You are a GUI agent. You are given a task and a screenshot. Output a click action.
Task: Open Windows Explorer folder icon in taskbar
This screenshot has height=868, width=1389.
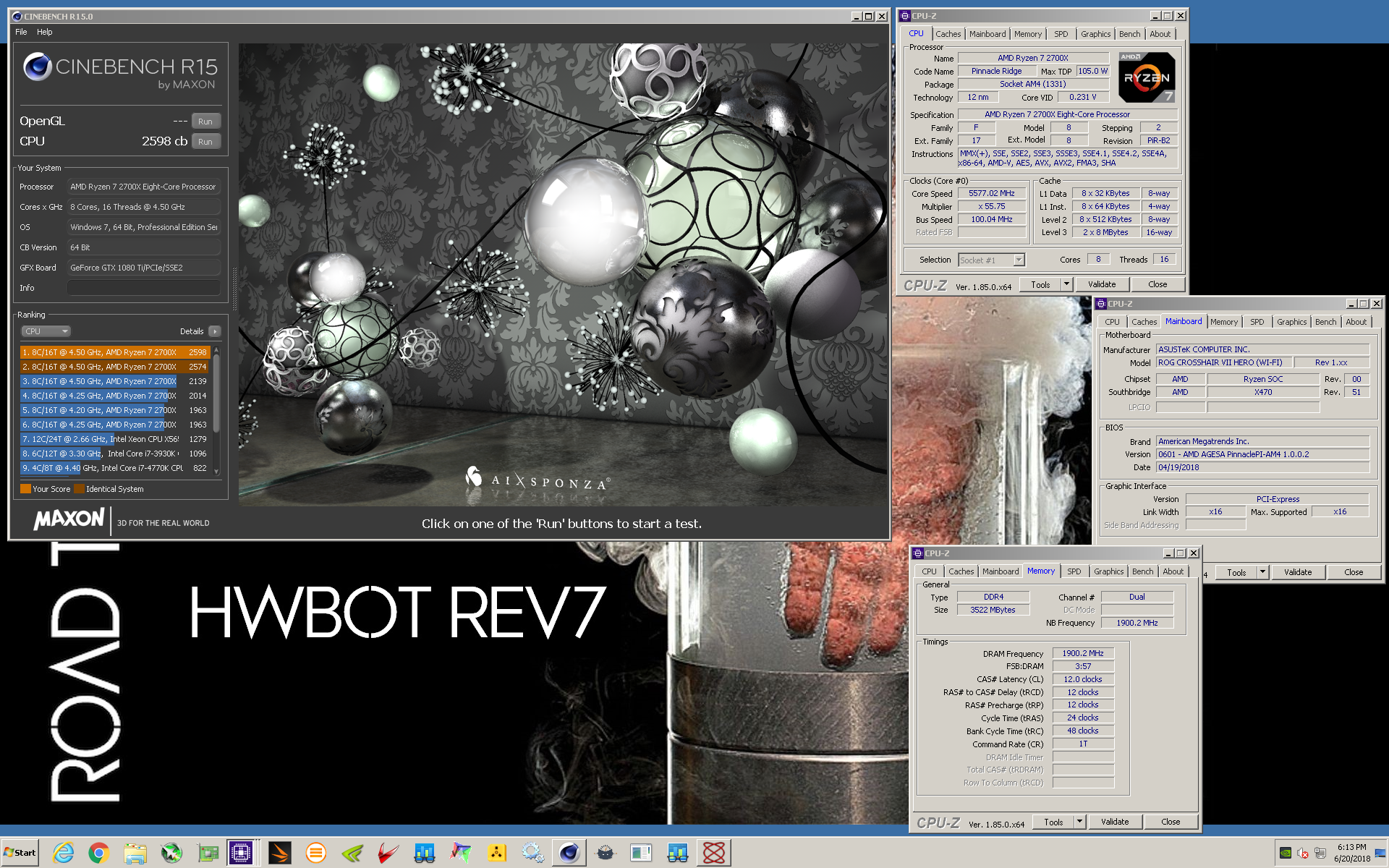(135, 854)
